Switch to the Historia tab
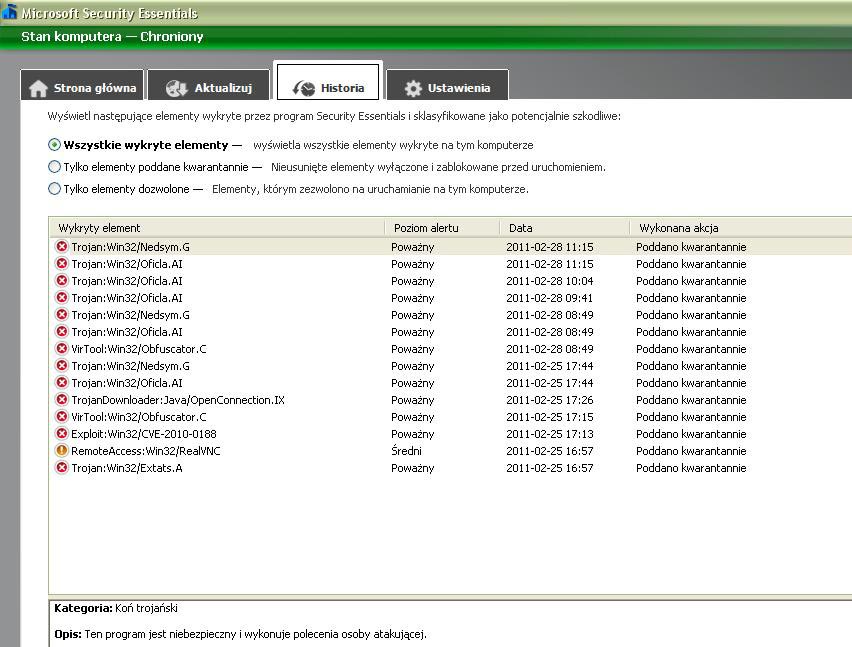Screen dimensions: 852x647 coord(328,83)
